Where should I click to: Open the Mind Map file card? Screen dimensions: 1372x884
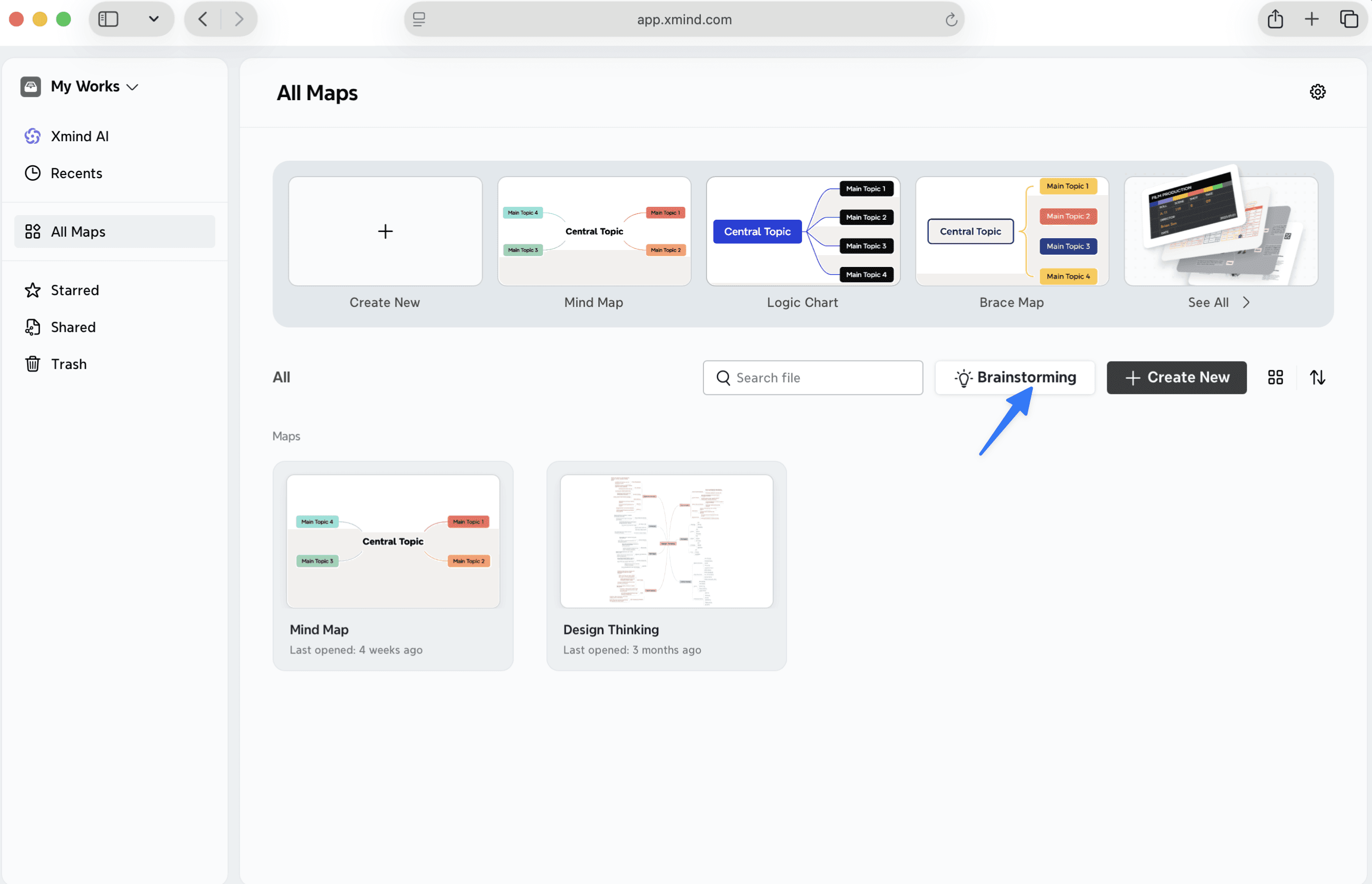pyautogui.click(x=393, y=565)
